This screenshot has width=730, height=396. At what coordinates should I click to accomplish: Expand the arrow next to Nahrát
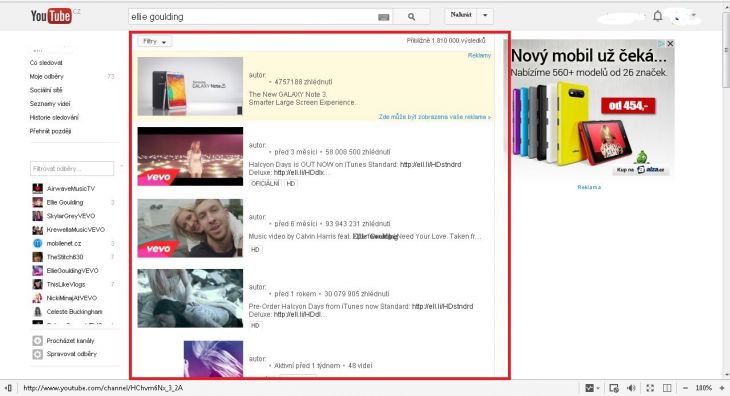pyautogui.click(x=485, y=15)
